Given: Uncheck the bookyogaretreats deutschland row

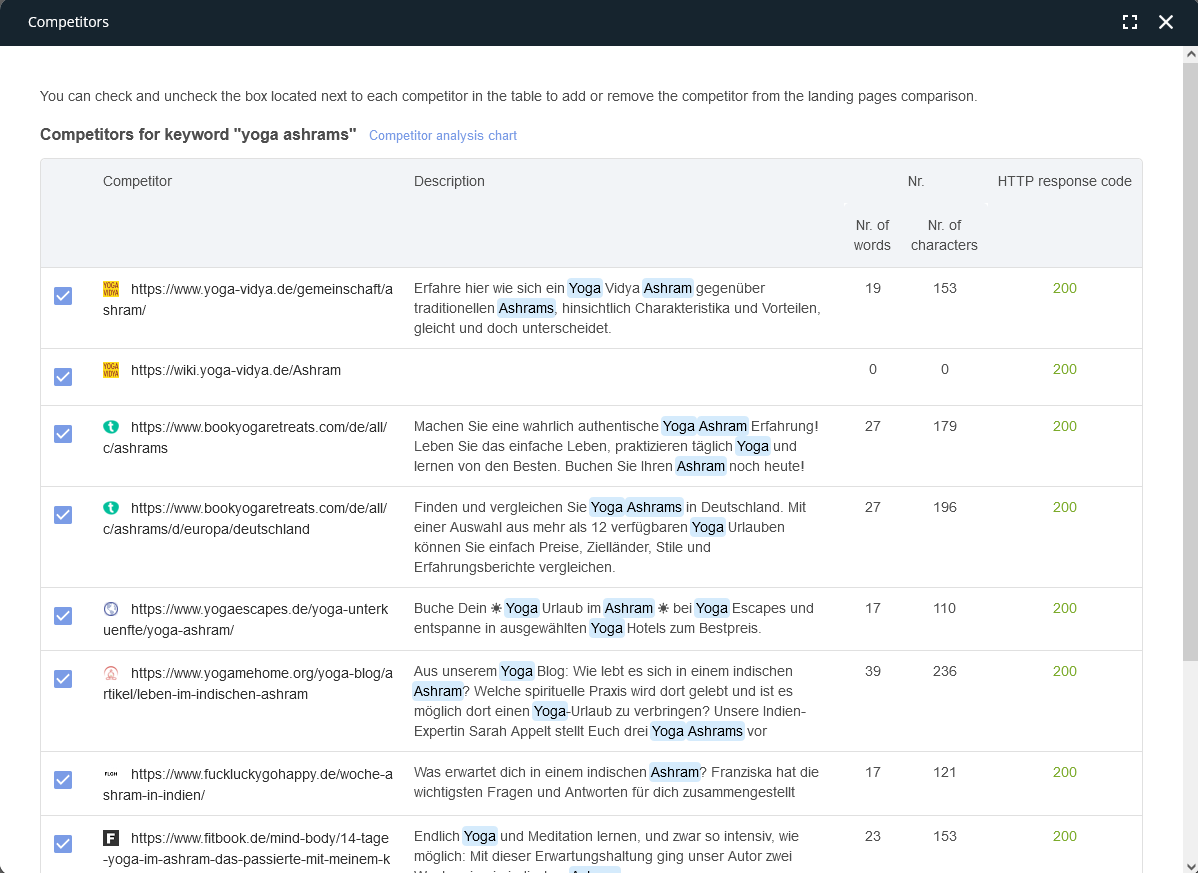Looking at the screenshot, I should click(x=63, y=514).
